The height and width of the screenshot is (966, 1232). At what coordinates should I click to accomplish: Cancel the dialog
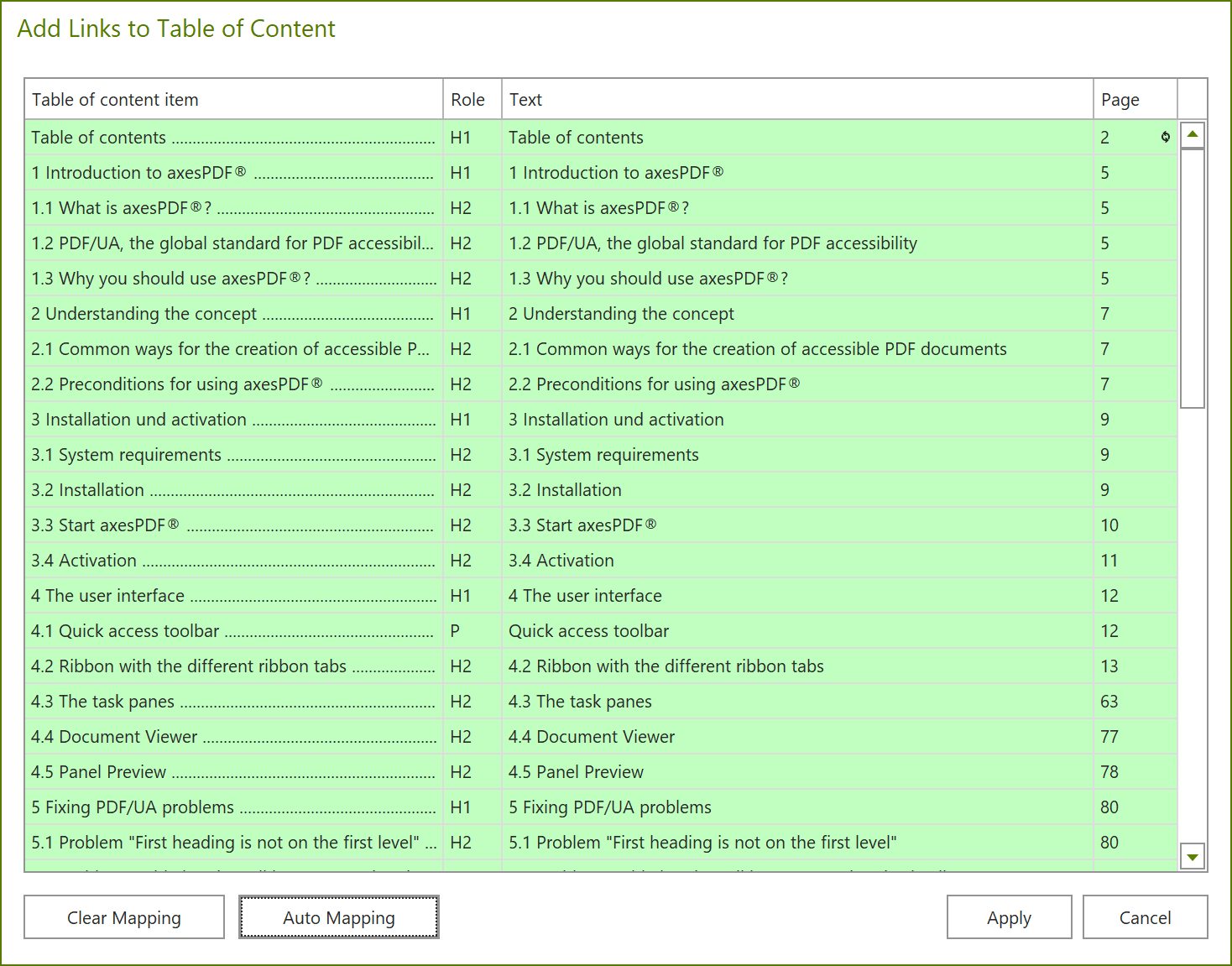coord(1145,917)
